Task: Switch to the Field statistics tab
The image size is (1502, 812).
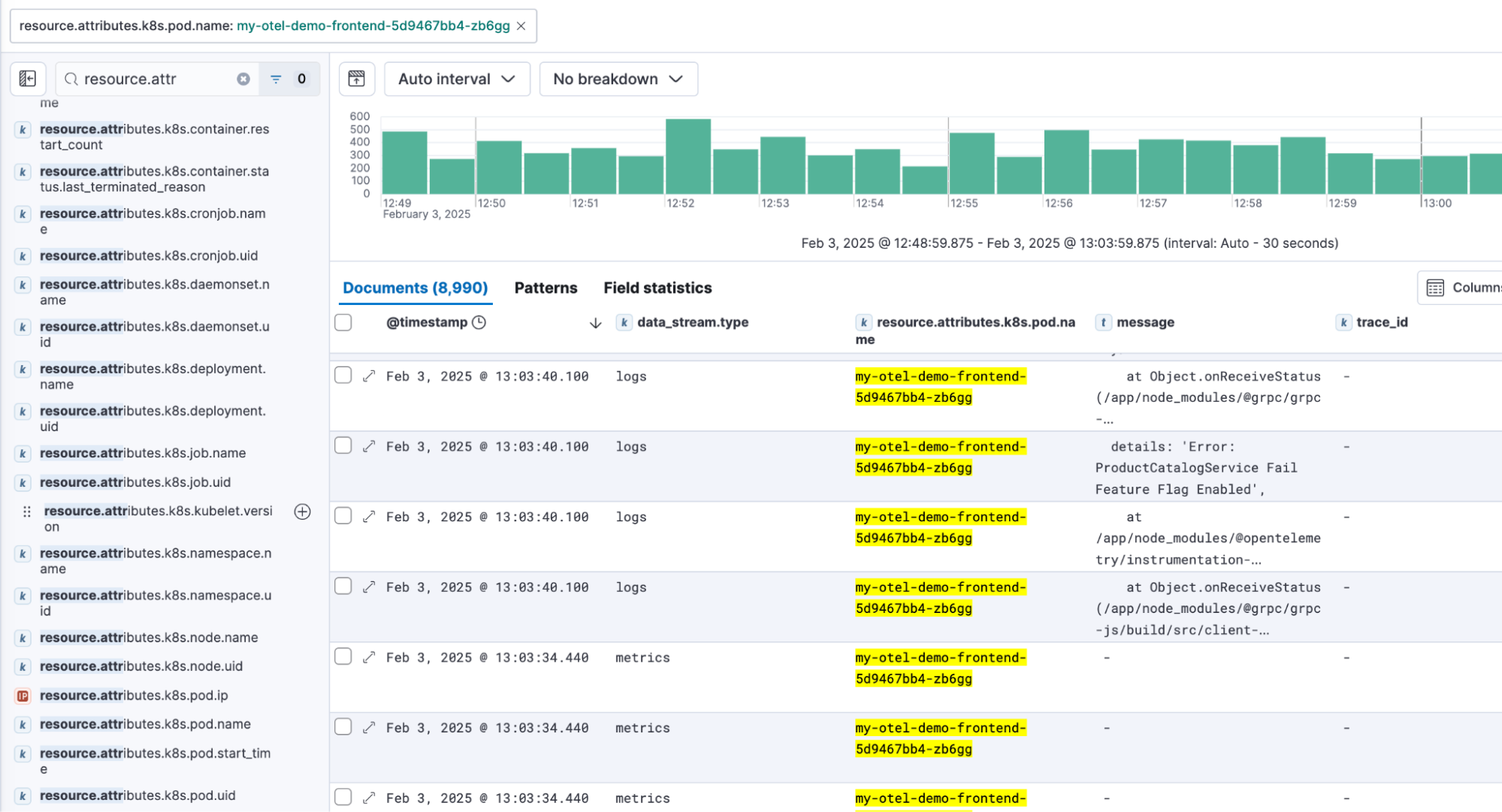Action: pyautogui.click(x=657, y=288)
